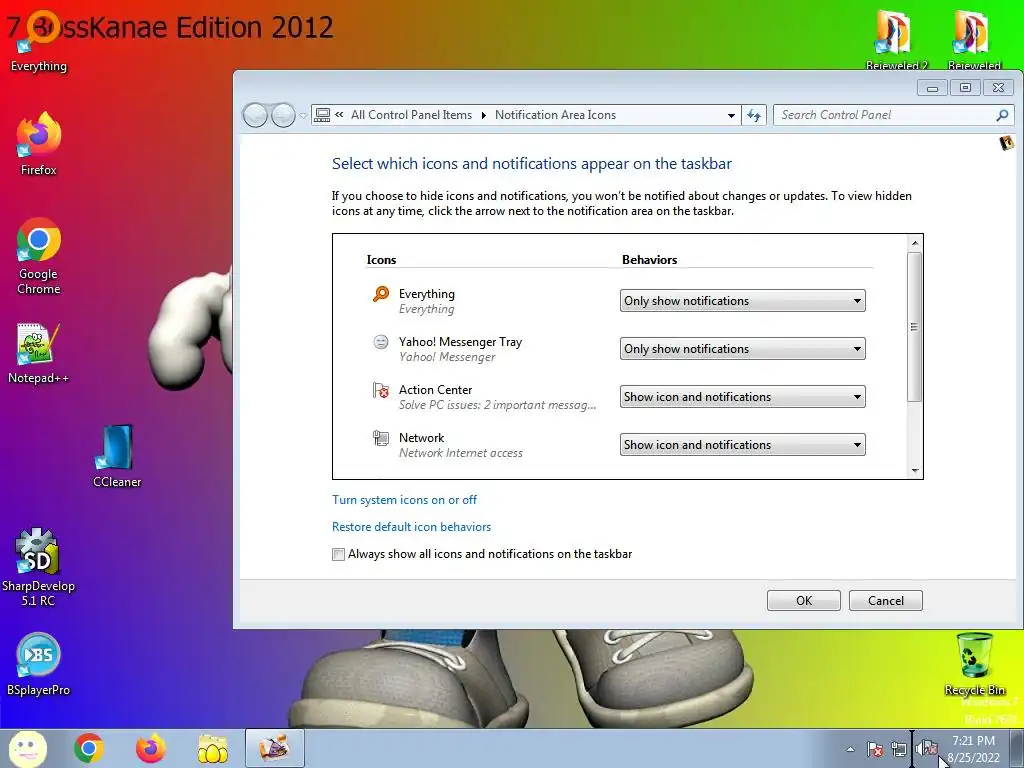
Task: Select the Icons column header
Action: (x=381, y=259)
